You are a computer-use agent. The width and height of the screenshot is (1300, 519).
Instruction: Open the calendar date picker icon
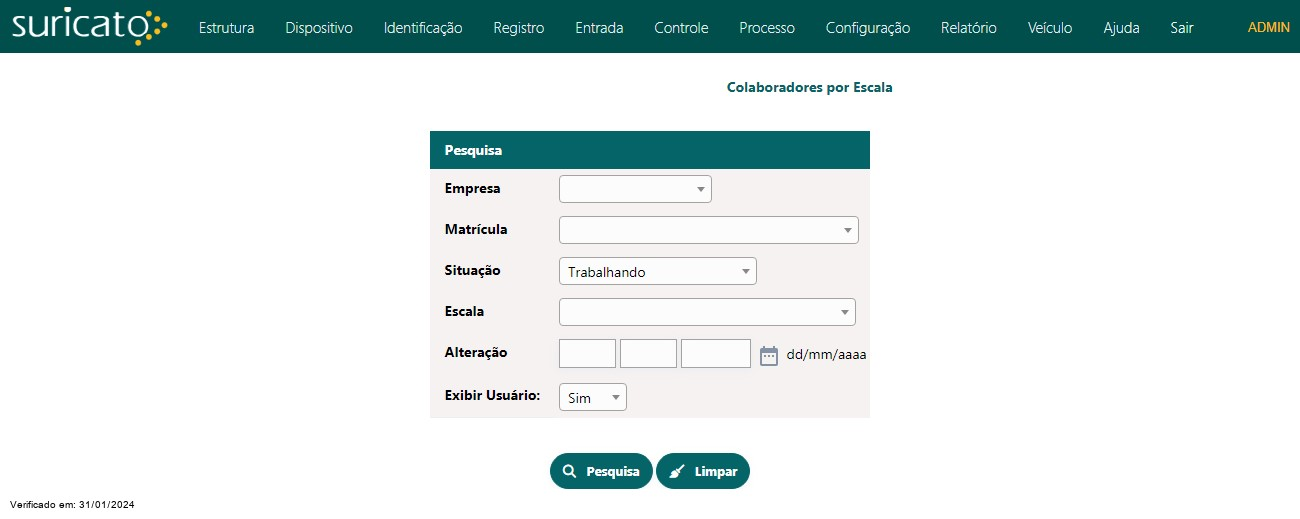(769, 355)
